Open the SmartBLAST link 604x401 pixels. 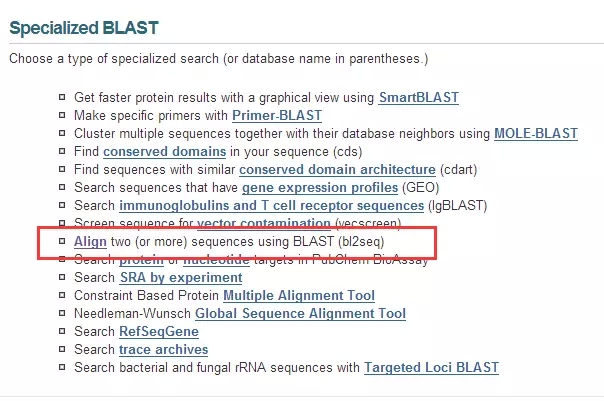pyautogui.click(x=419, y=97)
